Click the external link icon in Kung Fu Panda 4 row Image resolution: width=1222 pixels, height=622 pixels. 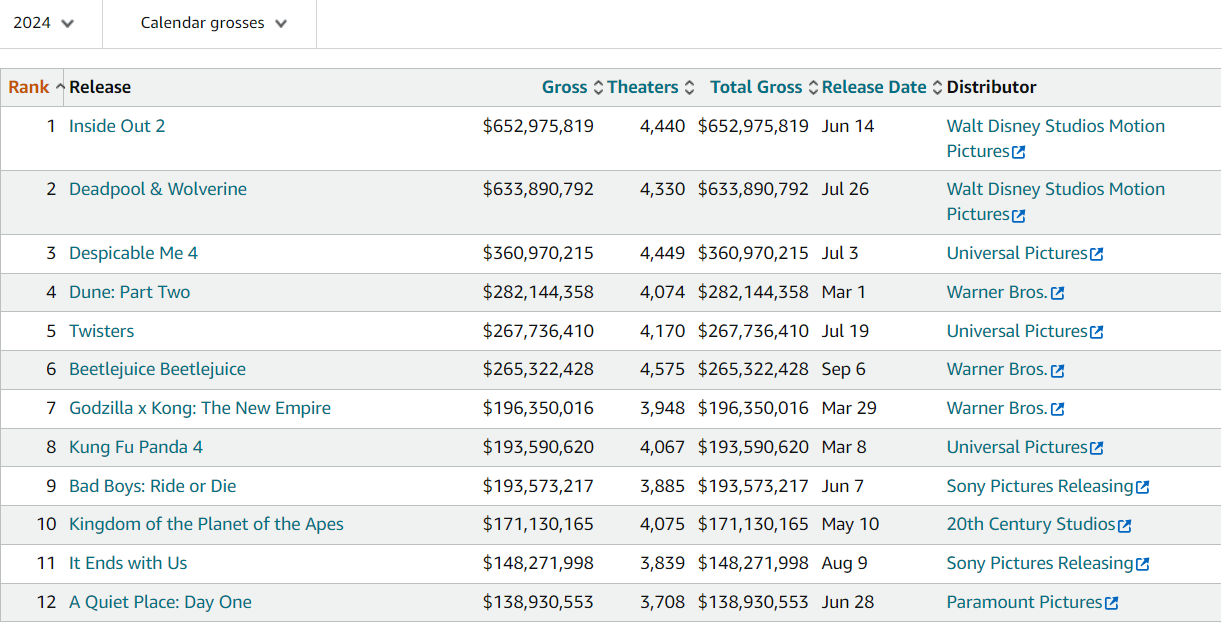[x=1097, y=448]
